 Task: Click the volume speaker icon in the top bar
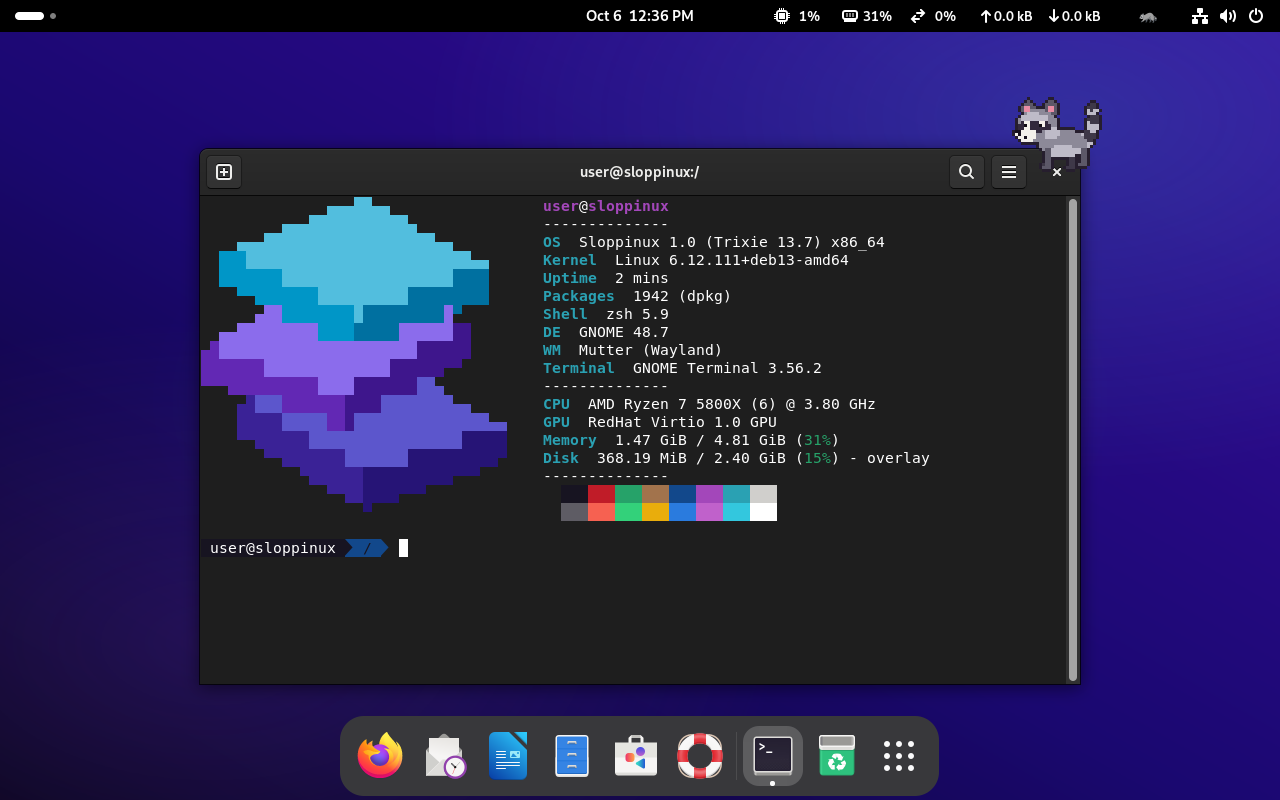[1228, 16]
